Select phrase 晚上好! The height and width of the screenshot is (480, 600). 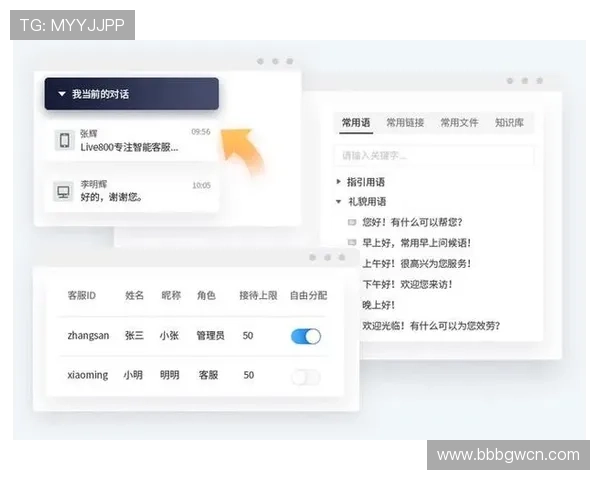click(x=378, y=305)
